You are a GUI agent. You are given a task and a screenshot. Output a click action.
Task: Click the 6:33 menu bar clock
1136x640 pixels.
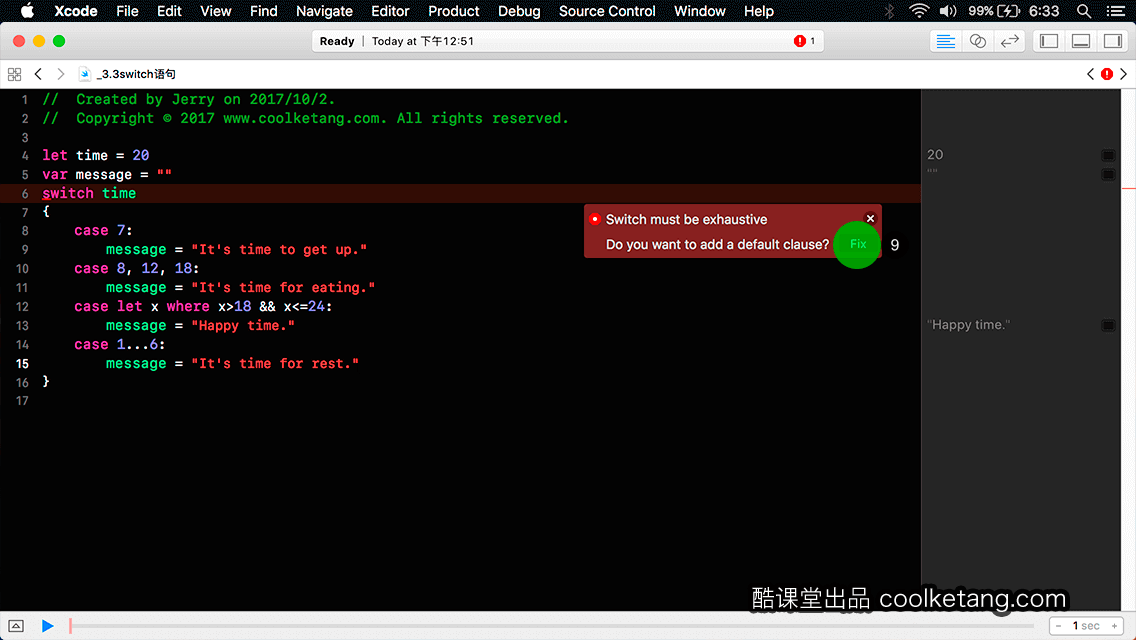pos(1044,11)
